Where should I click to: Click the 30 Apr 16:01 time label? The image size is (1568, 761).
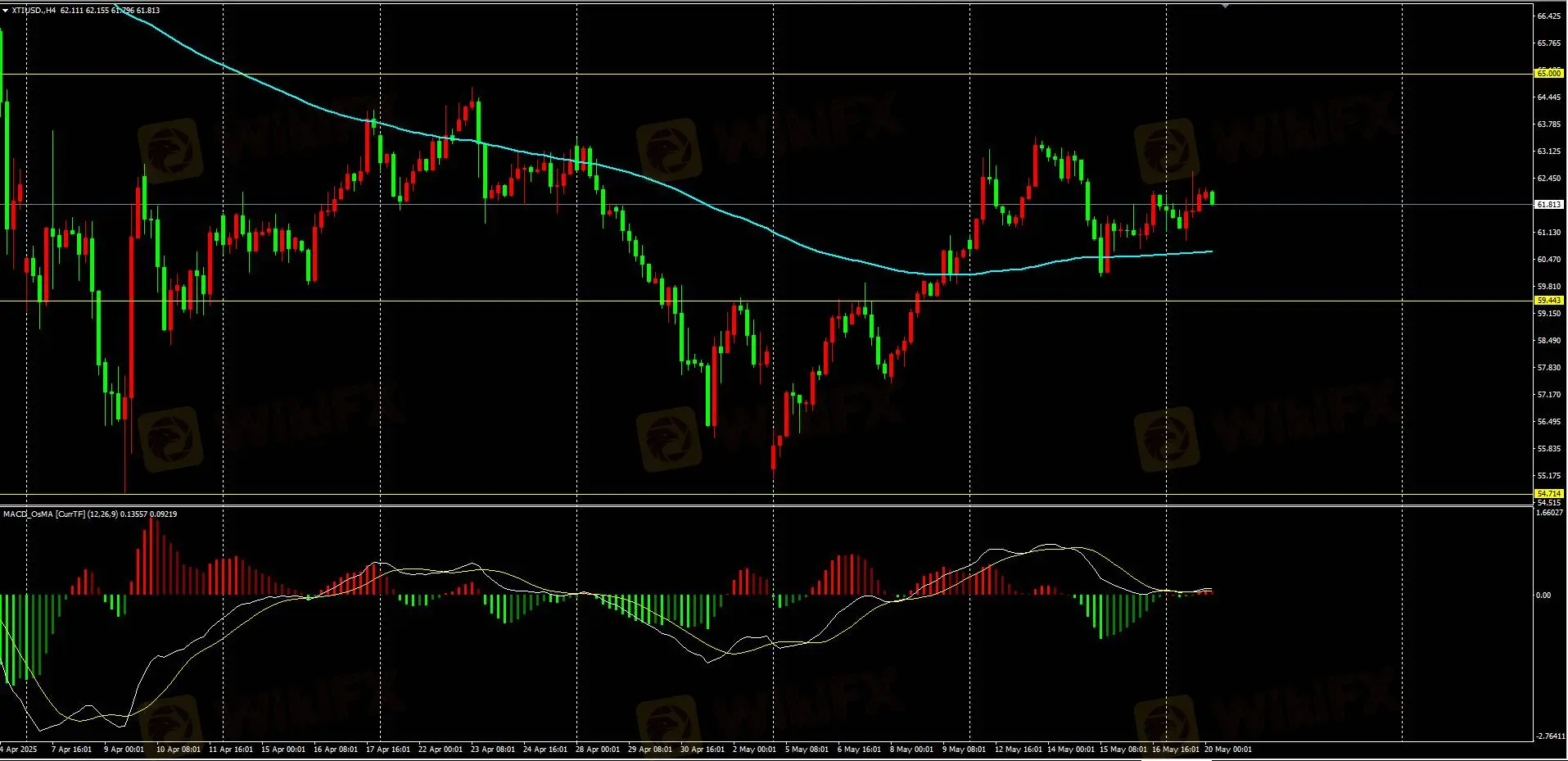pos(703,750)
